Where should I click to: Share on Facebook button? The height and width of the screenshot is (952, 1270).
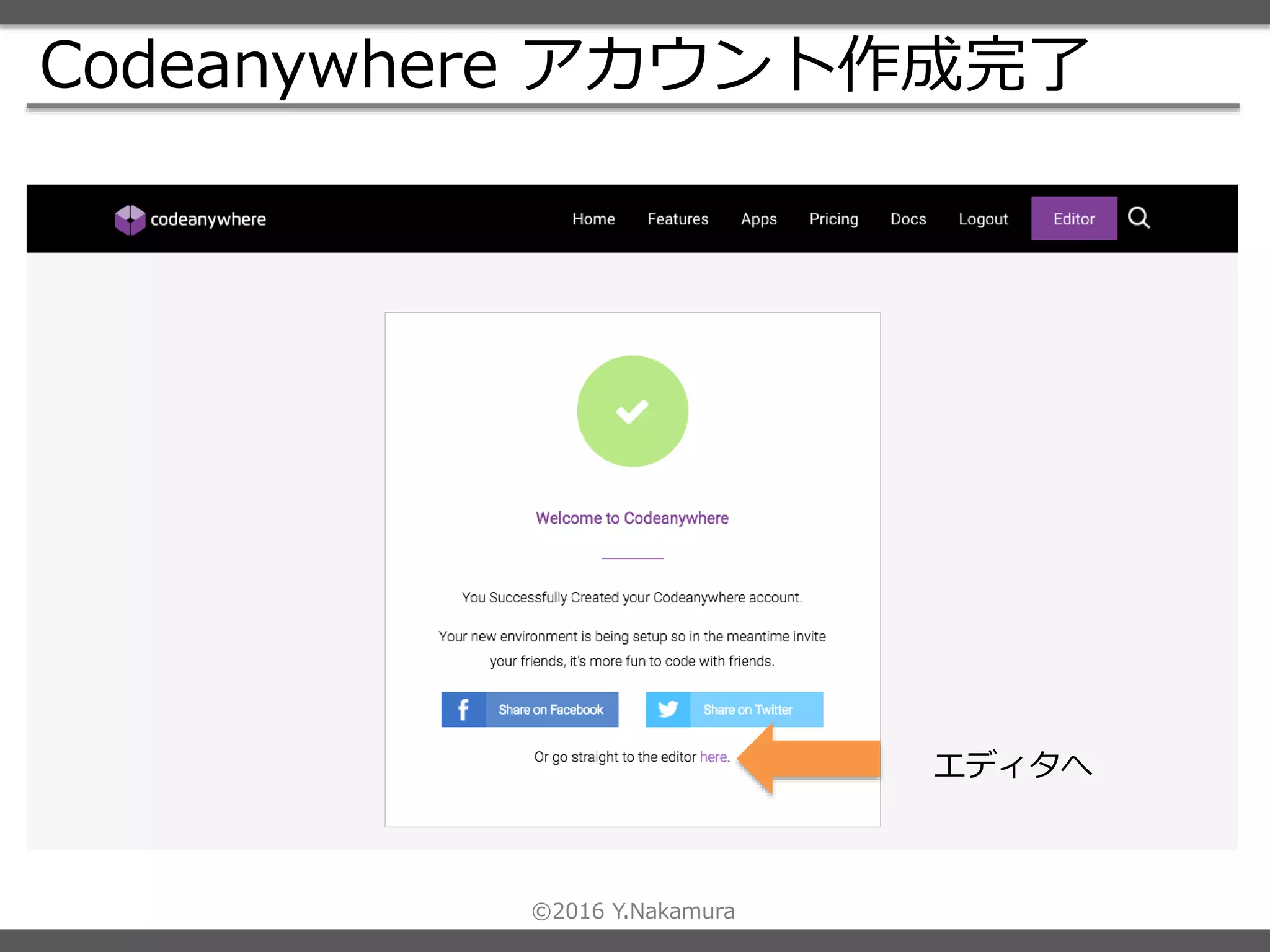pyautogui.click(x=530, y=709)
